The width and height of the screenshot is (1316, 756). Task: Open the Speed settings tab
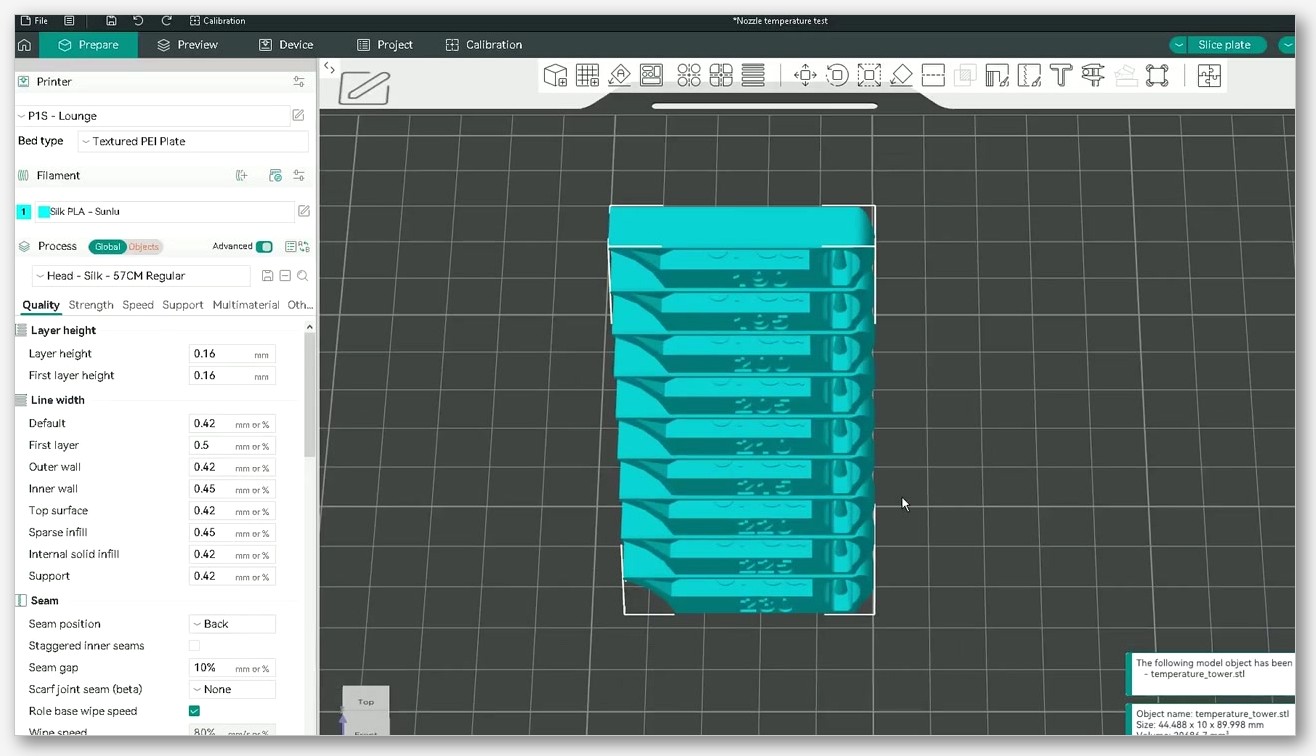pyautogui.click(x=138, y=305)
